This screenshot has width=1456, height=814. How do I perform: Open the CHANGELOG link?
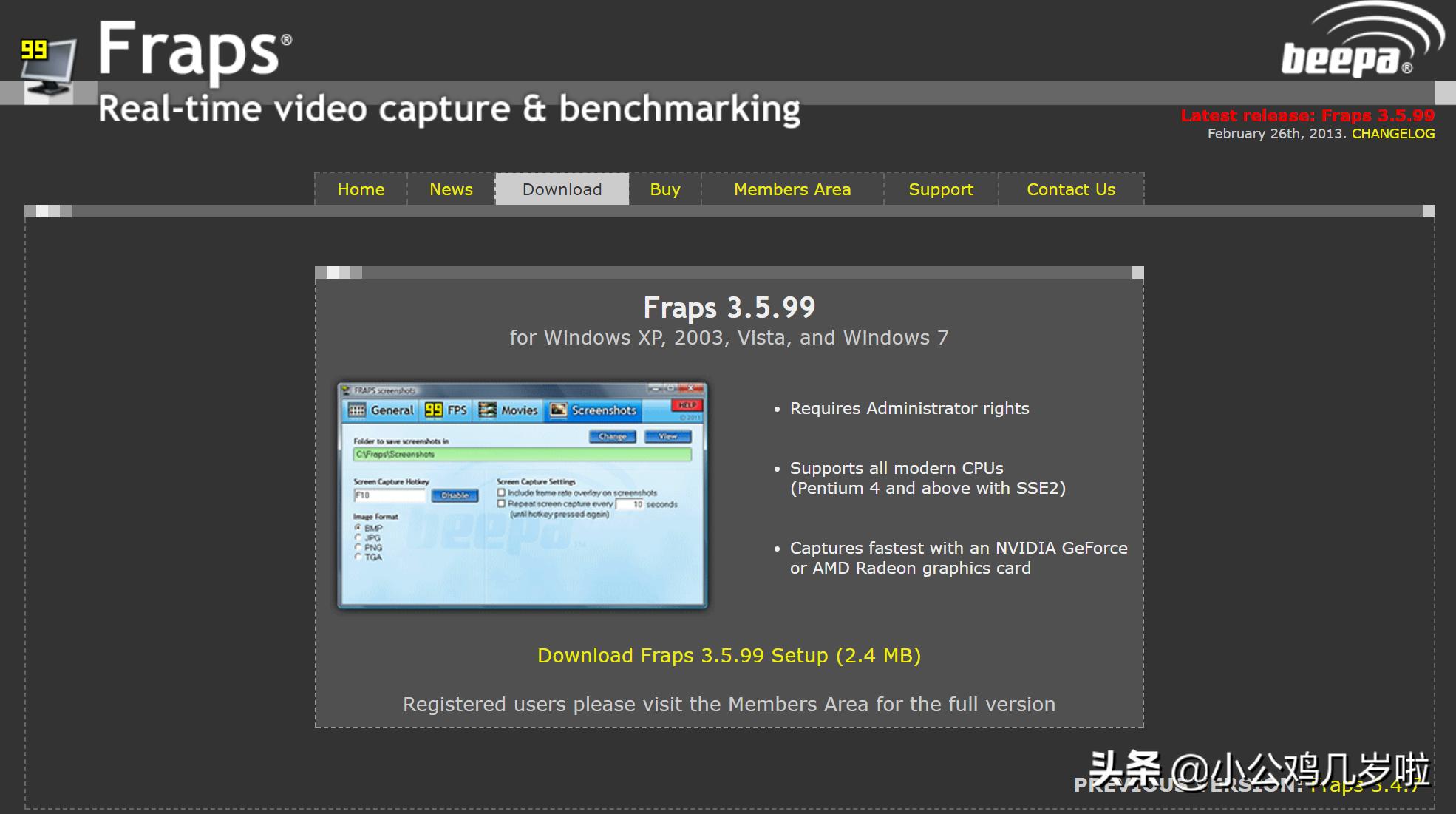click(1393, 134)
